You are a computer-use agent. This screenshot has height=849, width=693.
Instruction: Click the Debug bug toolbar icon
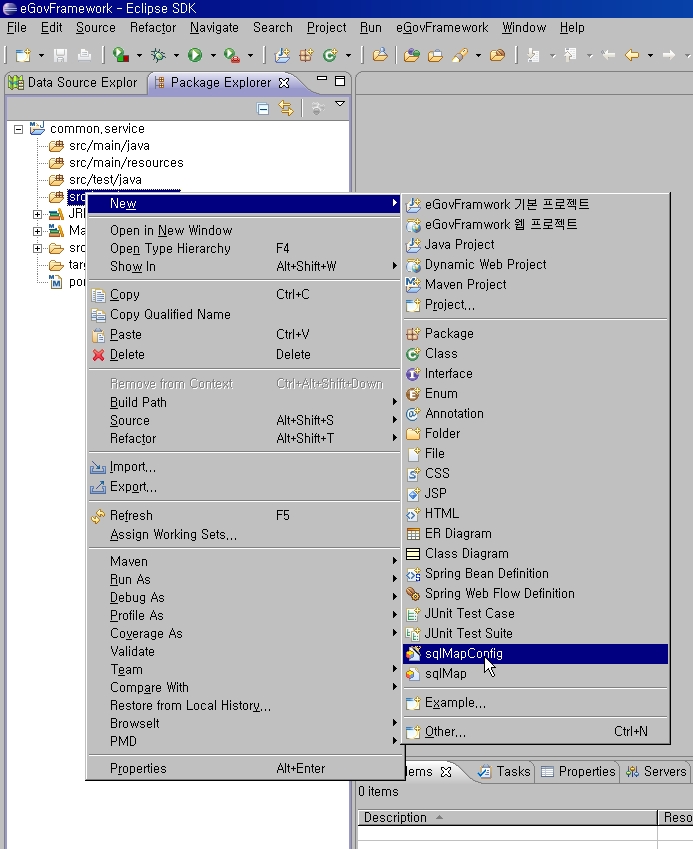point(158,55)
